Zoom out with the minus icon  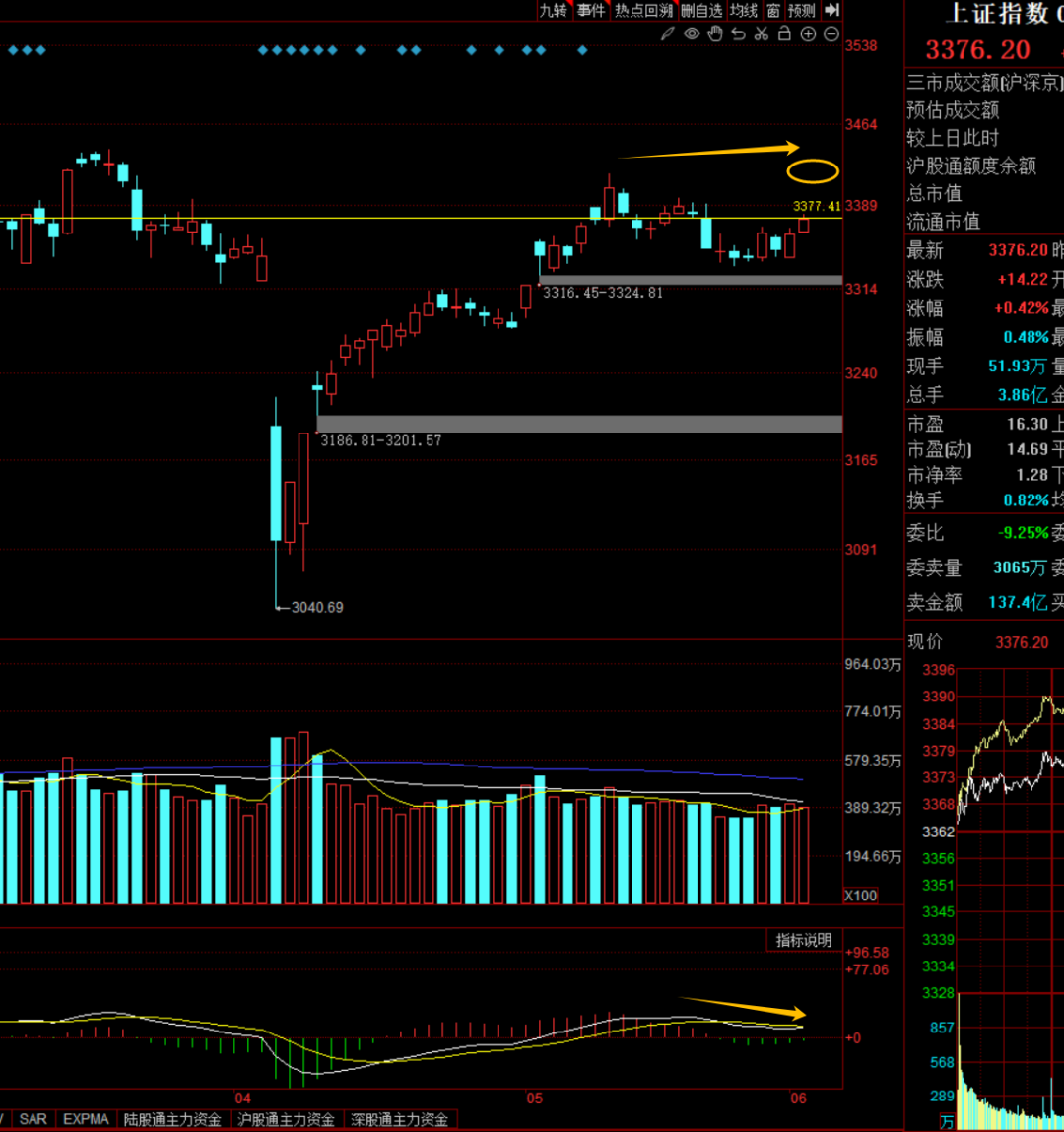(831, 34)
